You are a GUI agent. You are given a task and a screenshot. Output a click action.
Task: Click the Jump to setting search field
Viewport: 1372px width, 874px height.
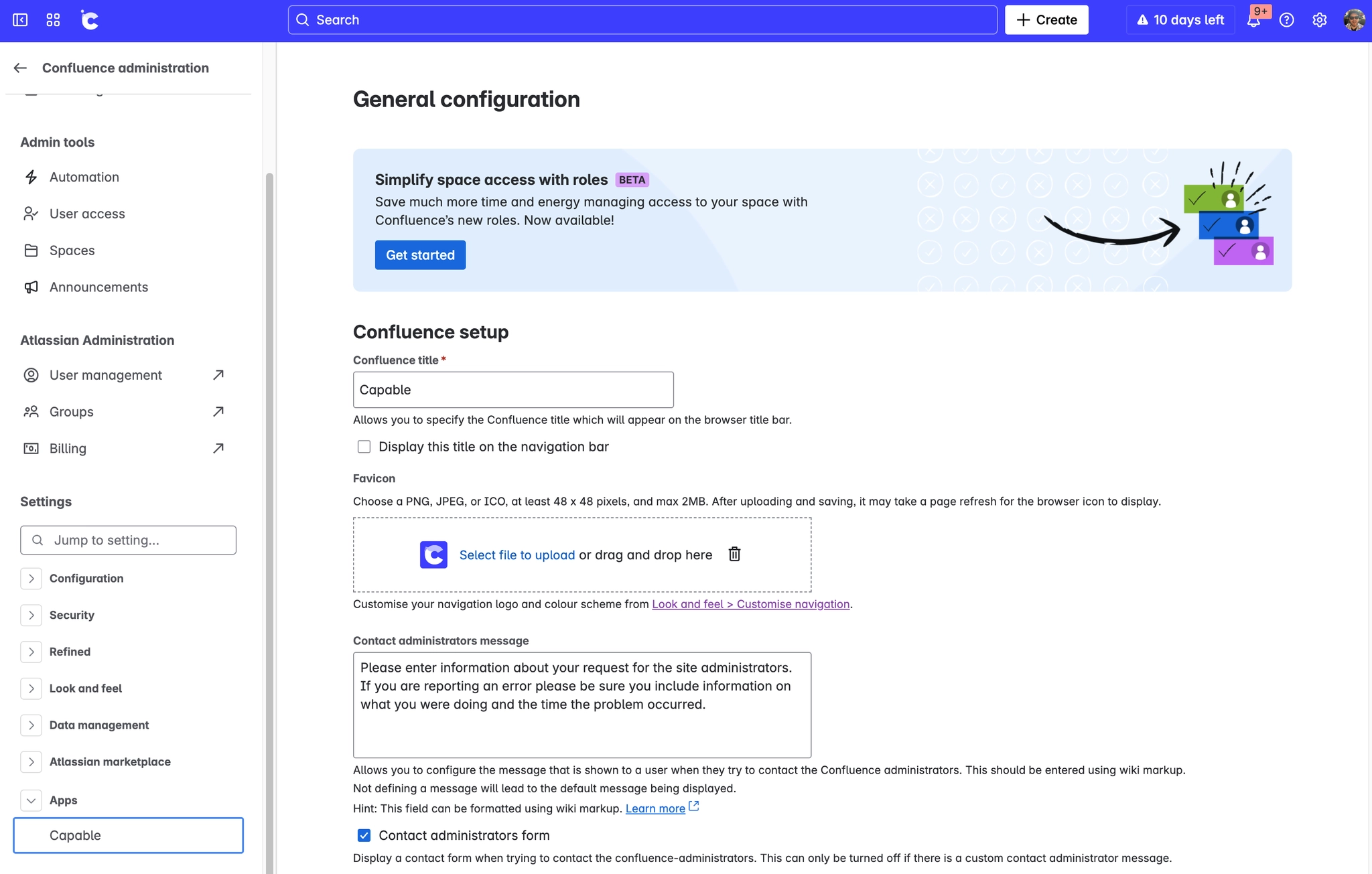click(x=128, y=540)
